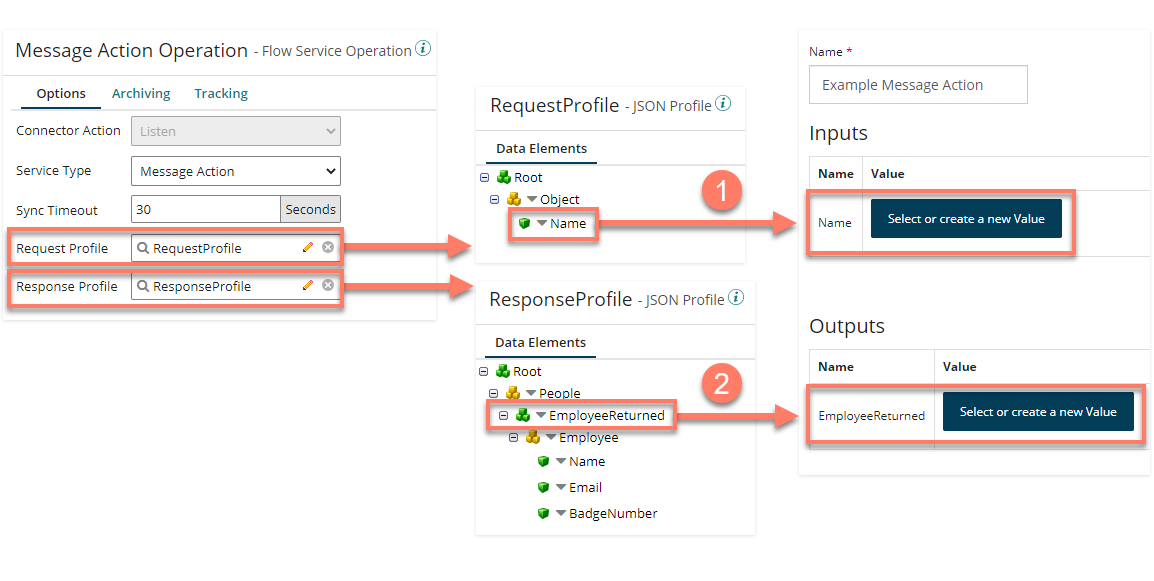Viewport: 1154px width, 581px height.
Task: Click green icon beside BadgeNumber element
Action: (x=544, y=513)
